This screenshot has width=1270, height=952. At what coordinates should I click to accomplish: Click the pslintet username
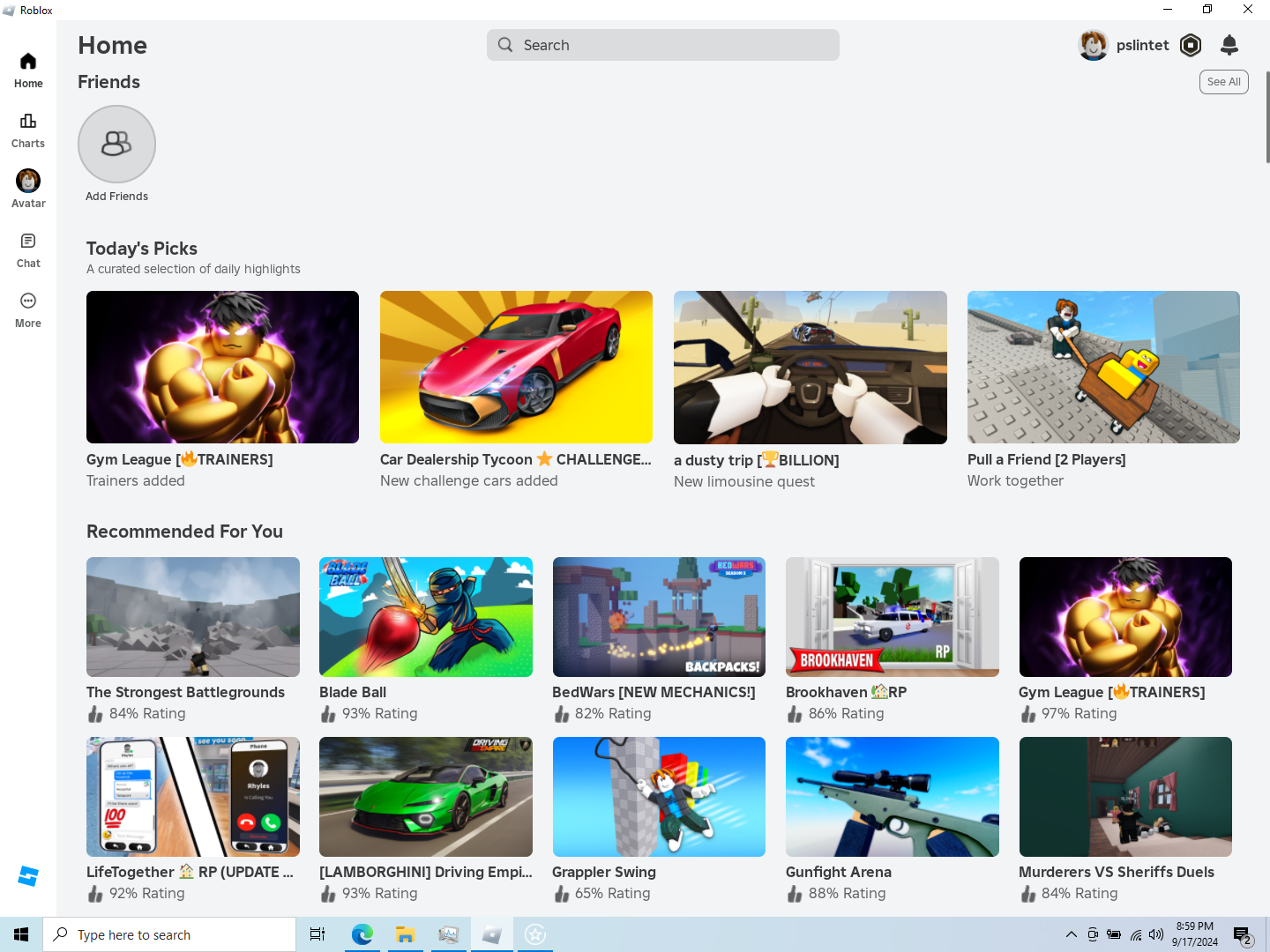[x=1142, y=45]
